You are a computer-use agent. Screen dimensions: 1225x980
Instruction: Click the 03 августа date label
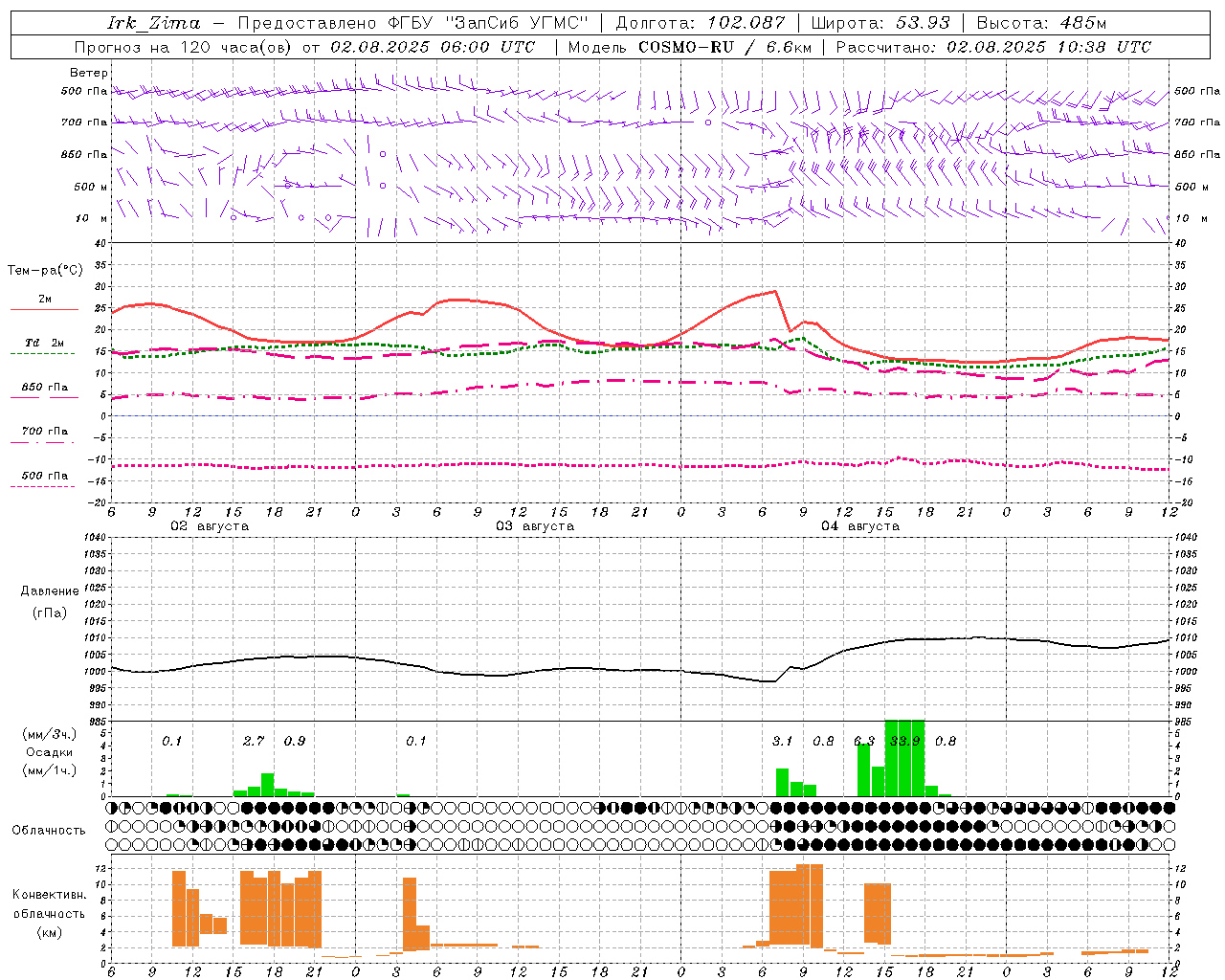(535, 526)
